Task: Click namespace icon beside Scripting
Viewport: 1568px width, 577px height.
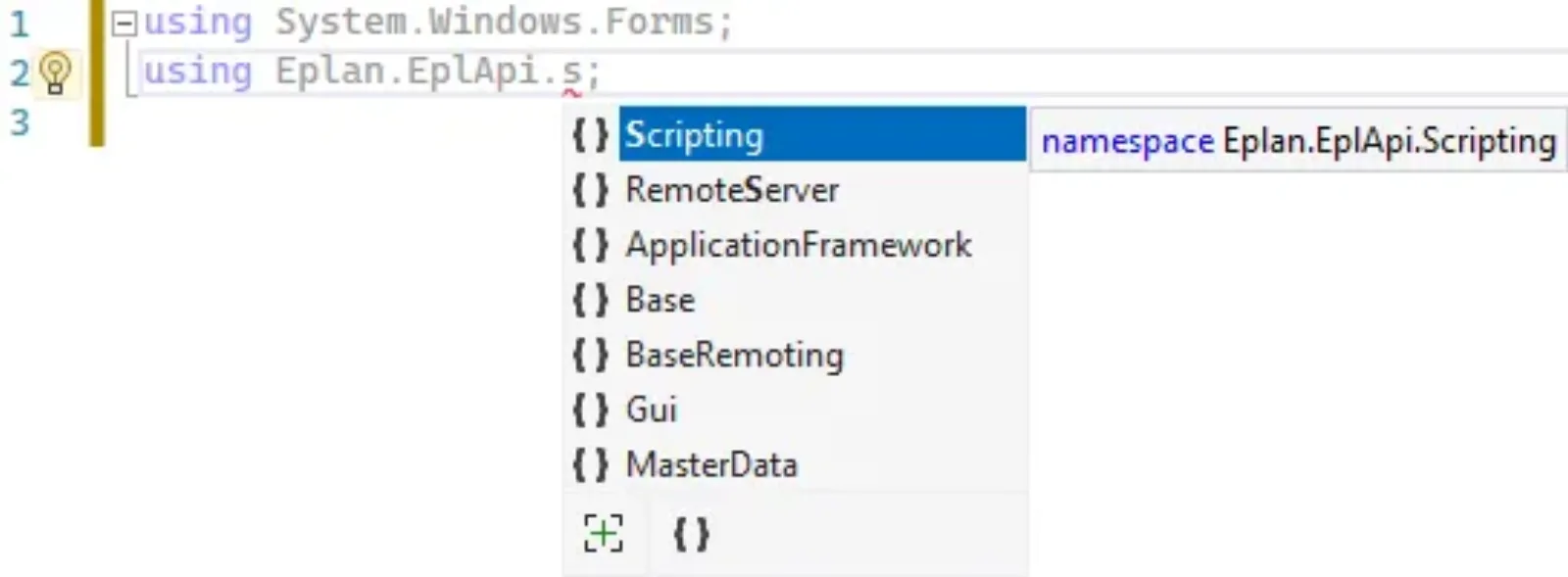Action: click(x=590, y=135)
